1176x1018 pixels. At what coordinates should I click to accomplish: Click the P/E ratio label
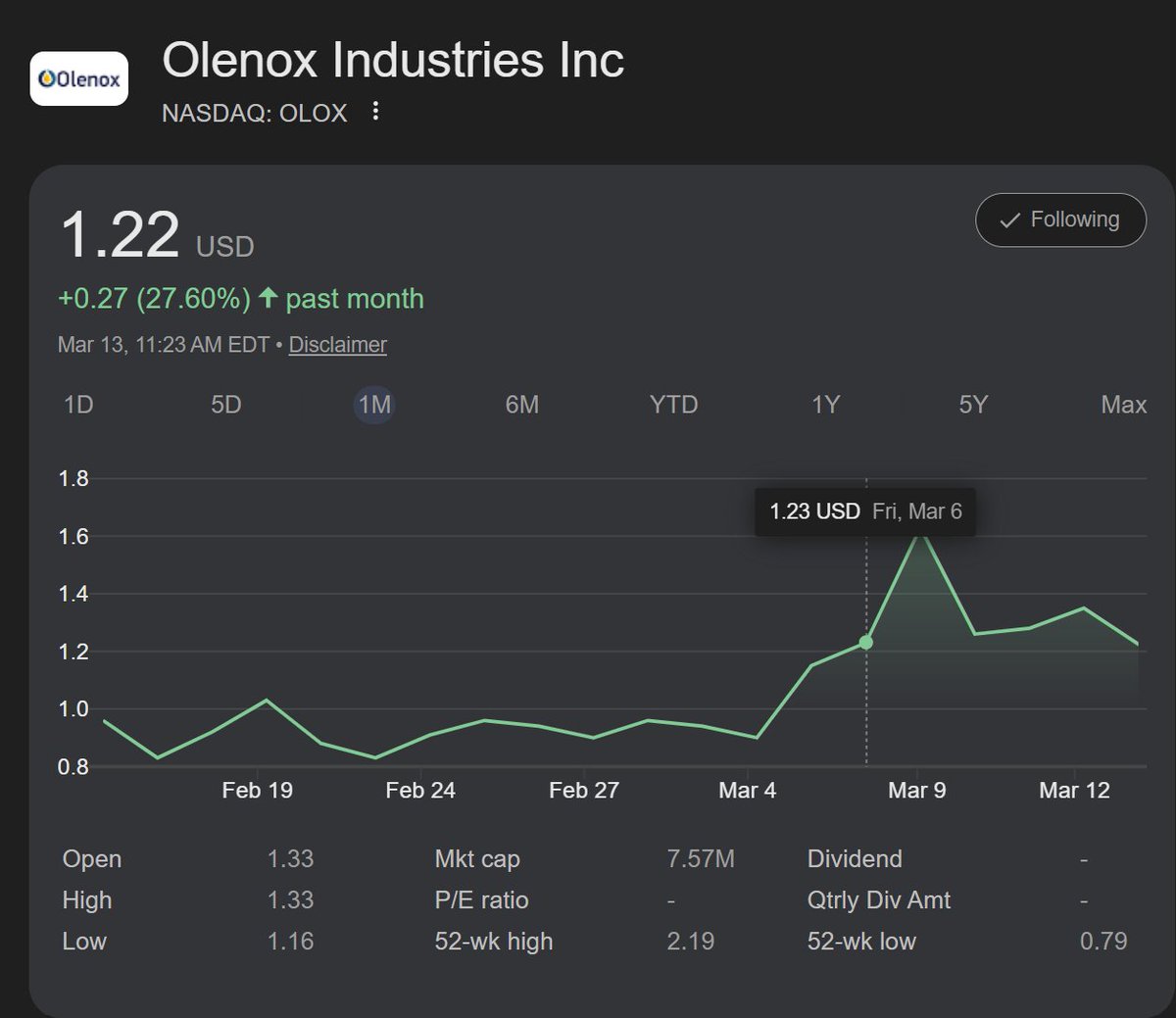pos(481,900)
